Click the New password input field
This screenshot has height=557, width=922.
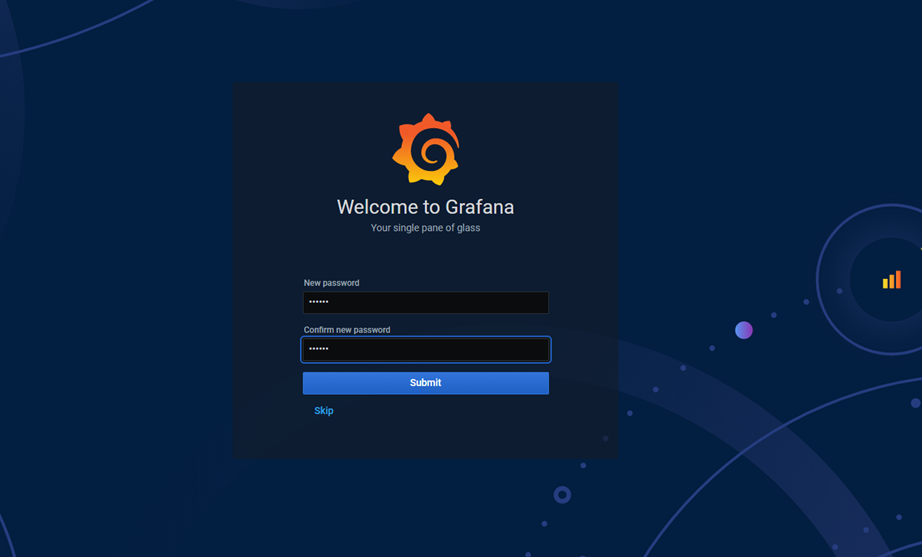(426, 302)
